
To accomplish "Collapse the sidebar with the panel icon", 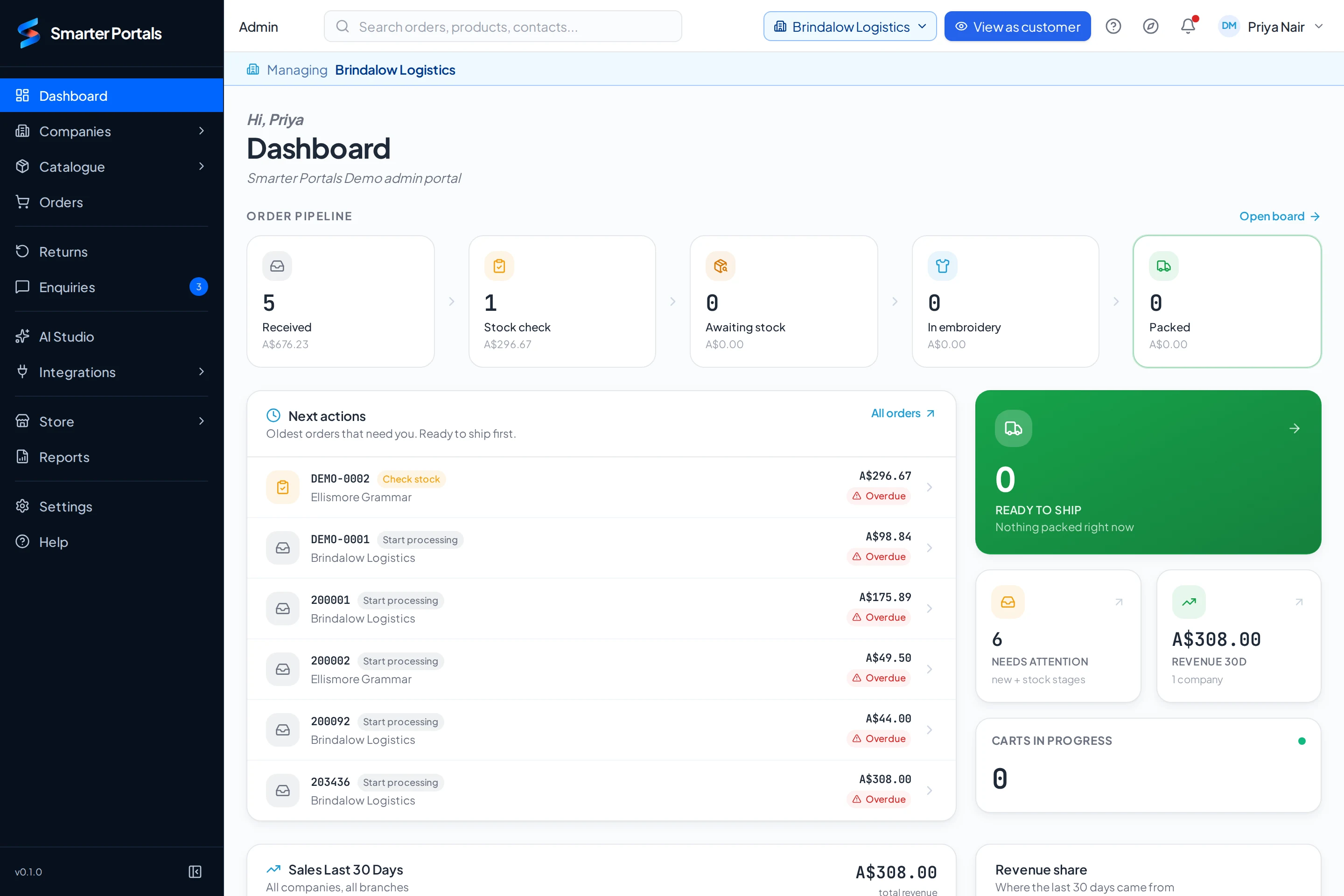I will pos(195,871).
